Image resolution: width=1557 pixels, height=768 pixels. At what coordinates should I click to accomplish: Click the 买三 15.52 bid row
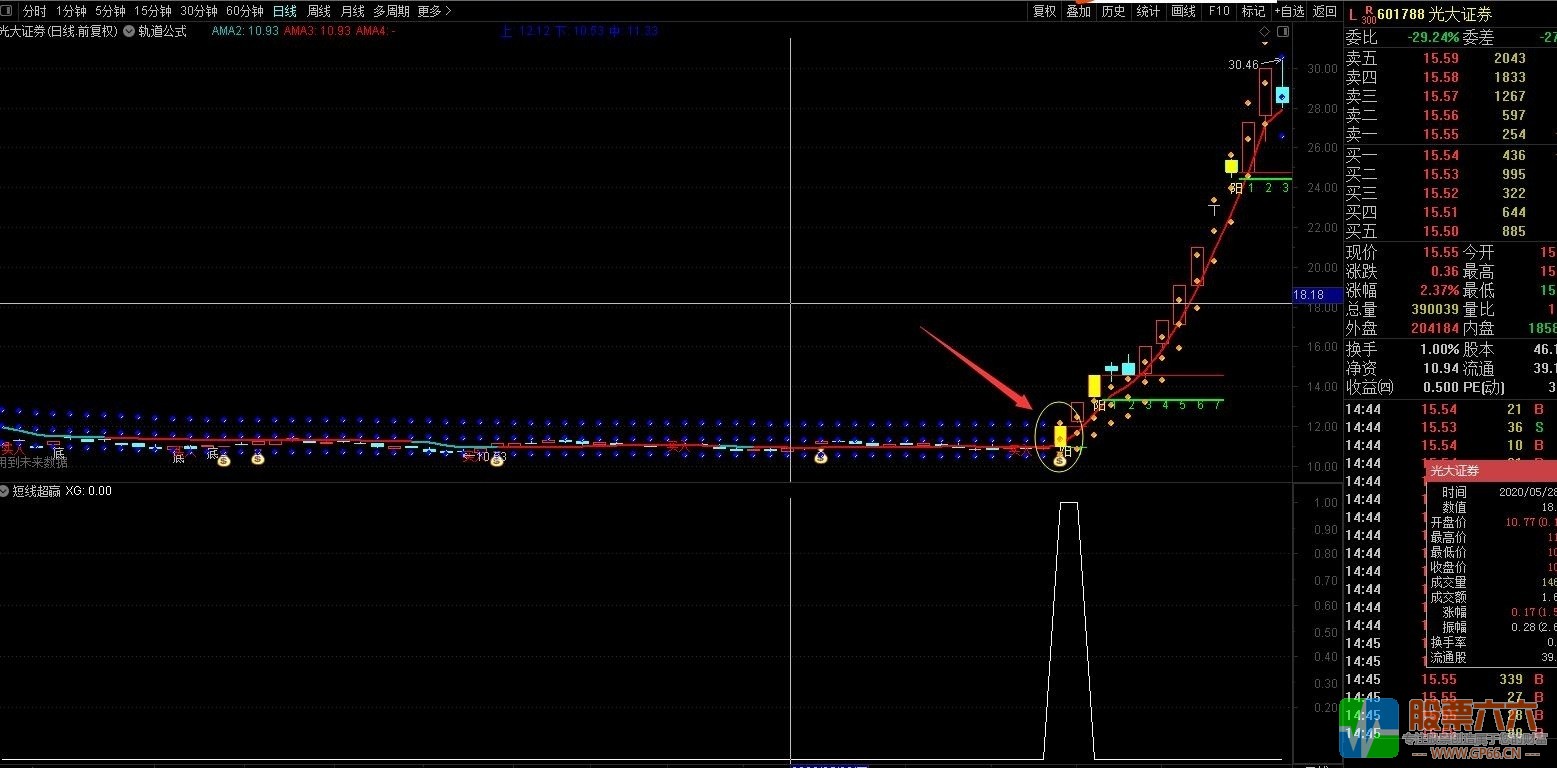pyautogui.click(x=1450, y=193)
